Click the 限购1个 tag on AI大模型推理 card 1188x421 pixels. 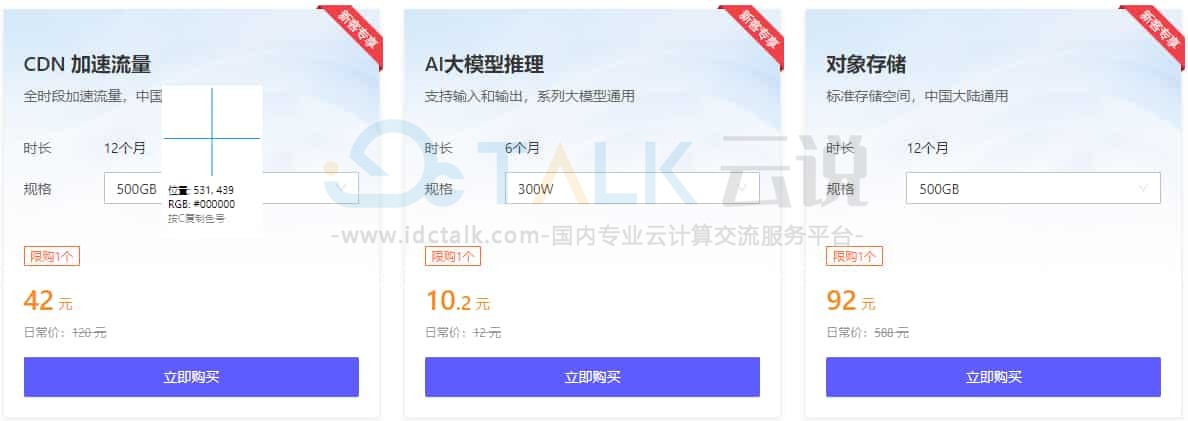point(452,257)
